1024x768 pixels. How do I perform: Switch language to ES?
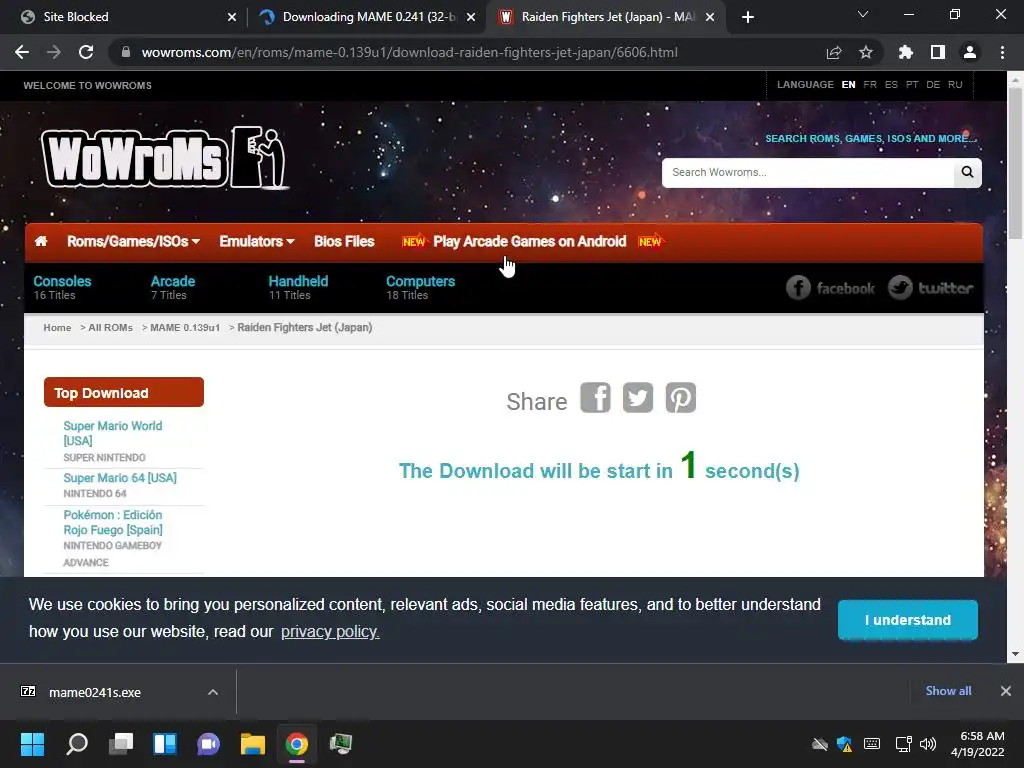tap(891, 85)
